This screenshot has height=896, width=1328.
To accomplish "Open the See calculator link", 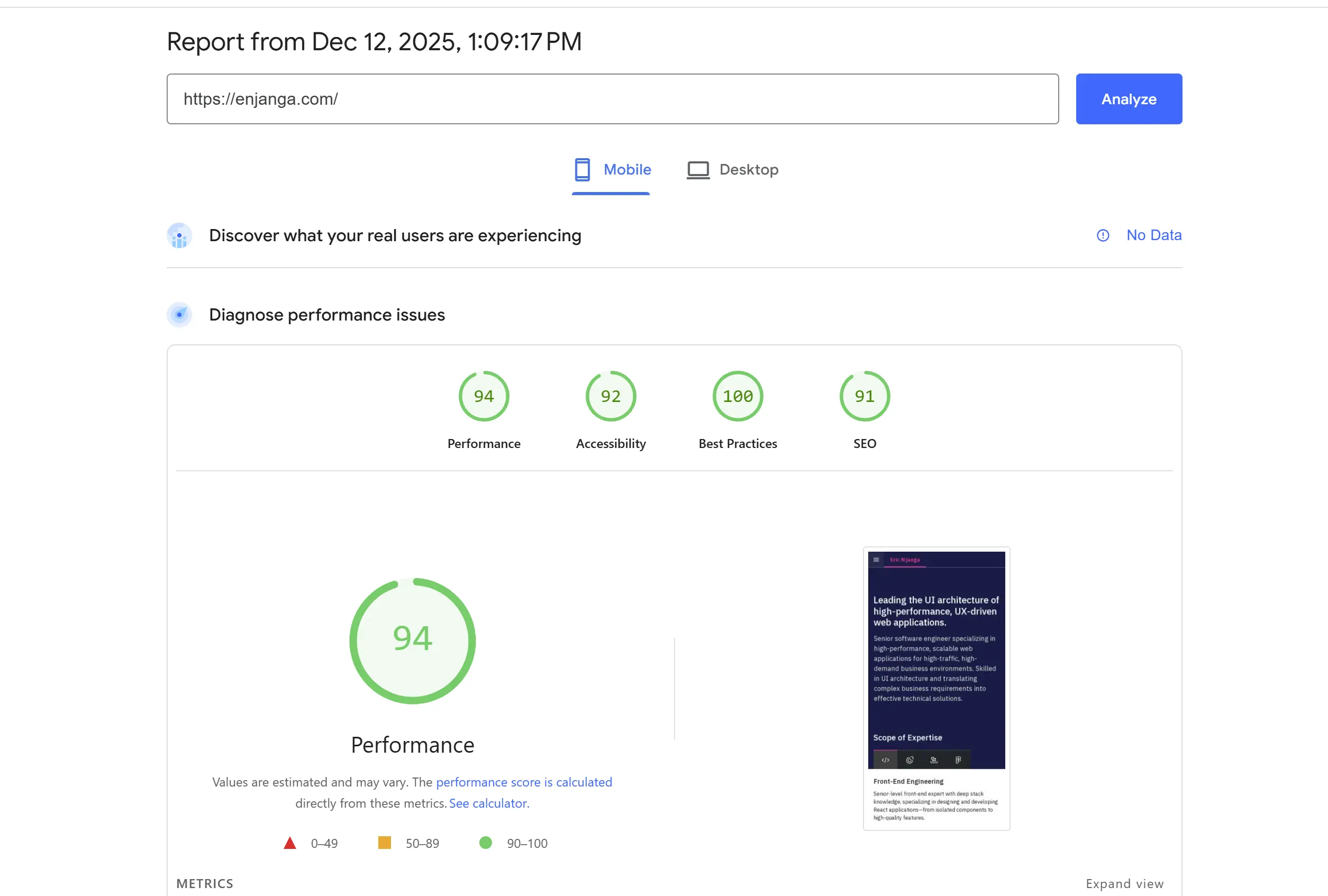I will point(488,803).
